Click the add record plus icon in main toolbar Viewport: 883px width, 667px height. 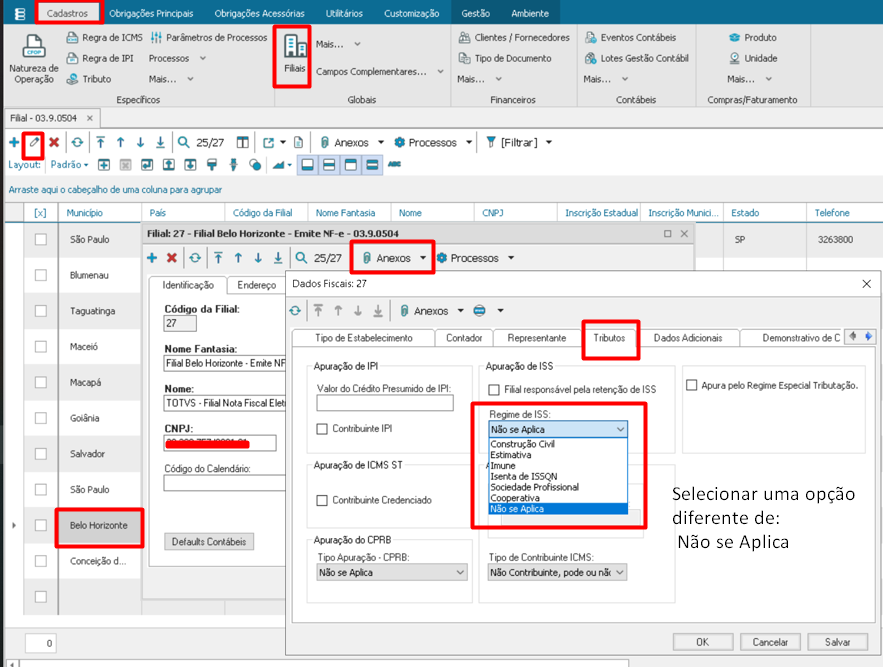(14, 143)
